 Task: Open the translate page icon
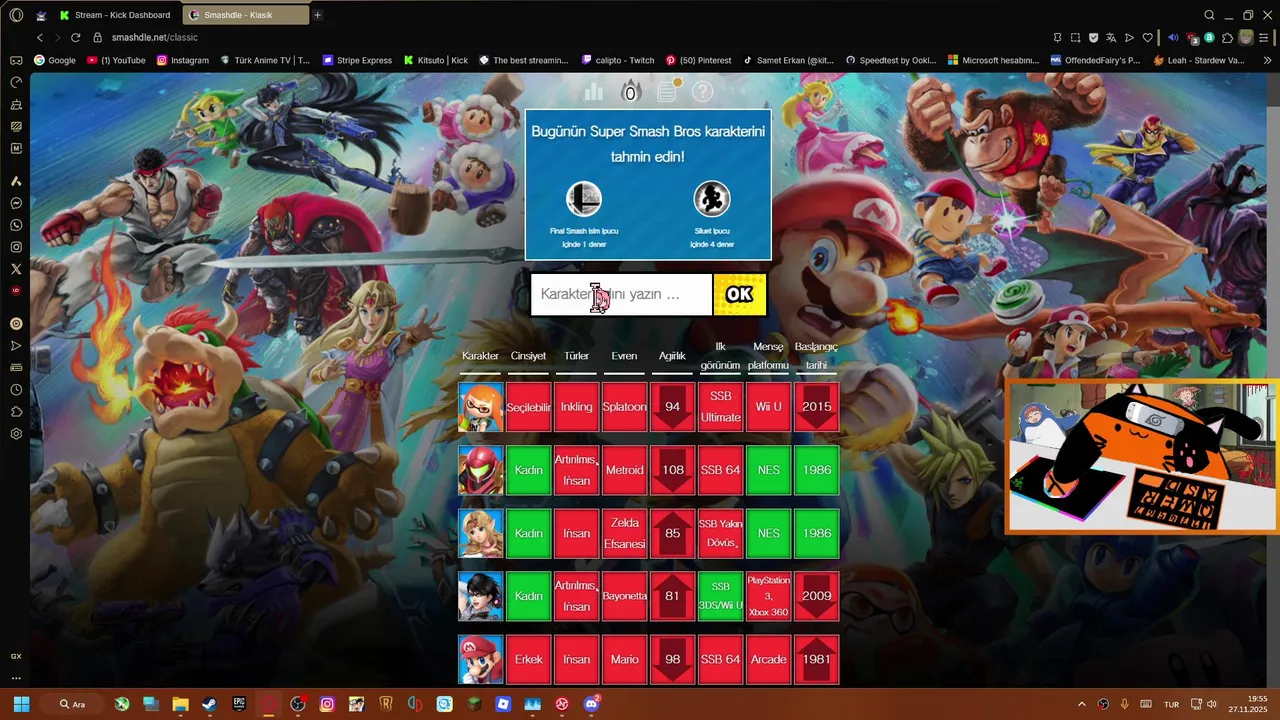[1111, 37]
